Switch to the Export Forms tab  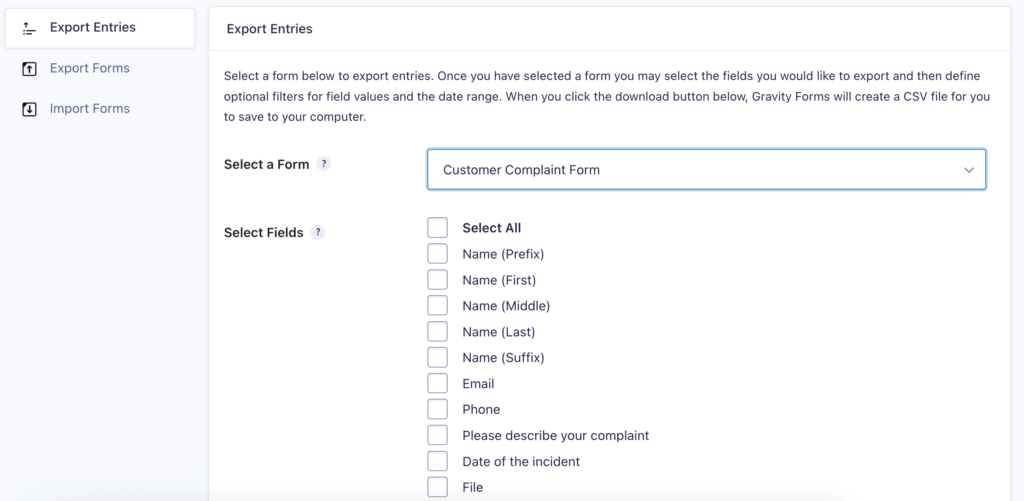click(90, 69)
